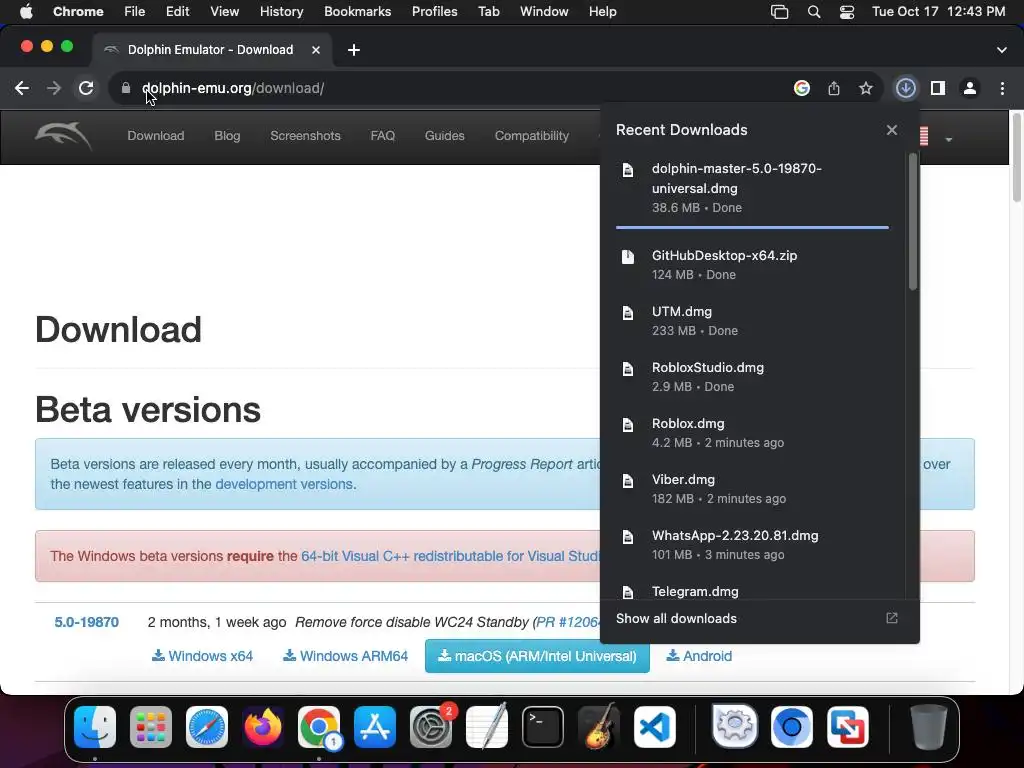The image size is (1024, 768).
Task: Click the downloads list scrollbar
Action: (x=913, y=222)
